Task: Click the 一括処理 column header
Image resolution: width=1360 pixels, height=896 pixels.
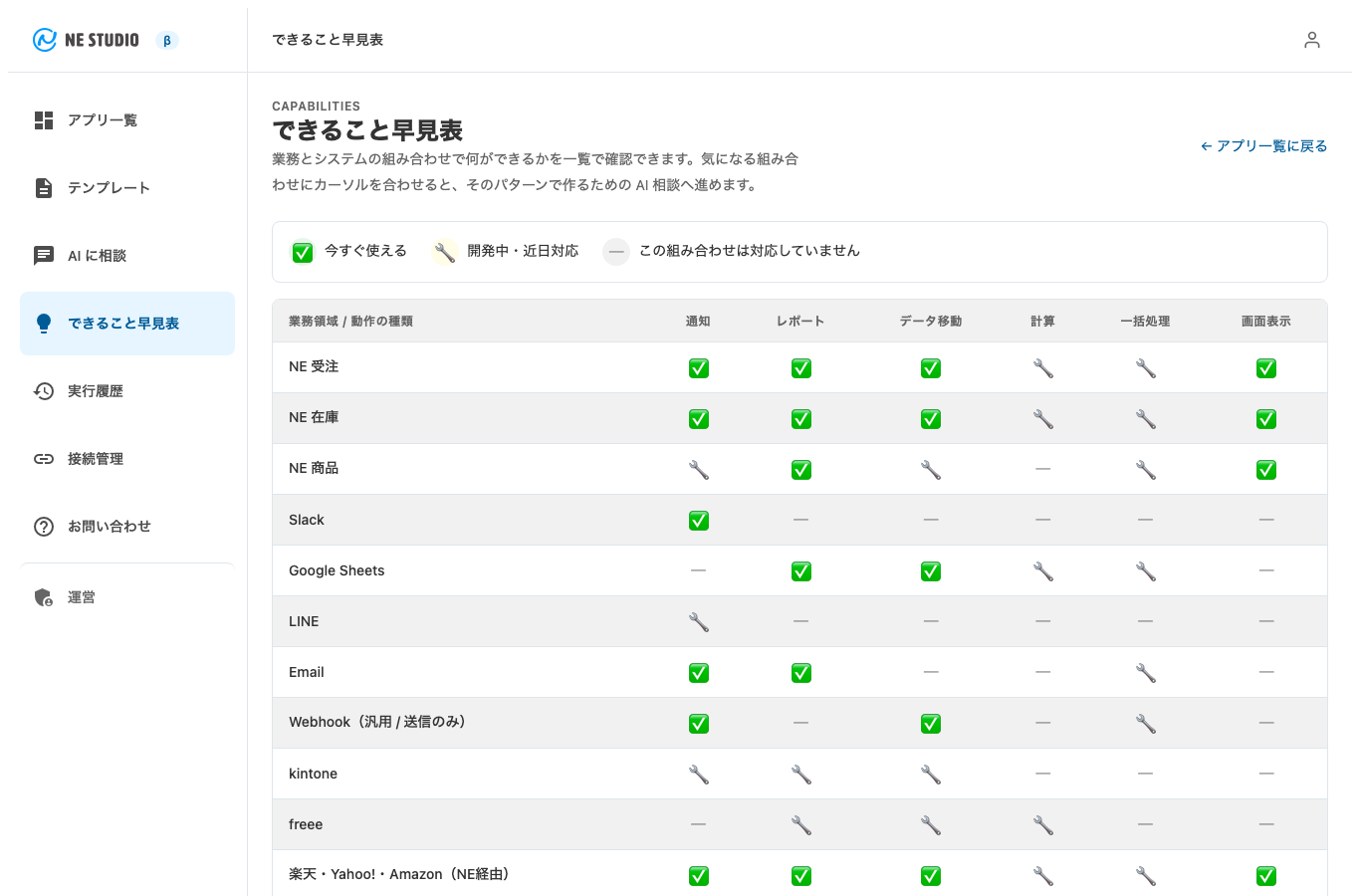Action: (1146, 322)
